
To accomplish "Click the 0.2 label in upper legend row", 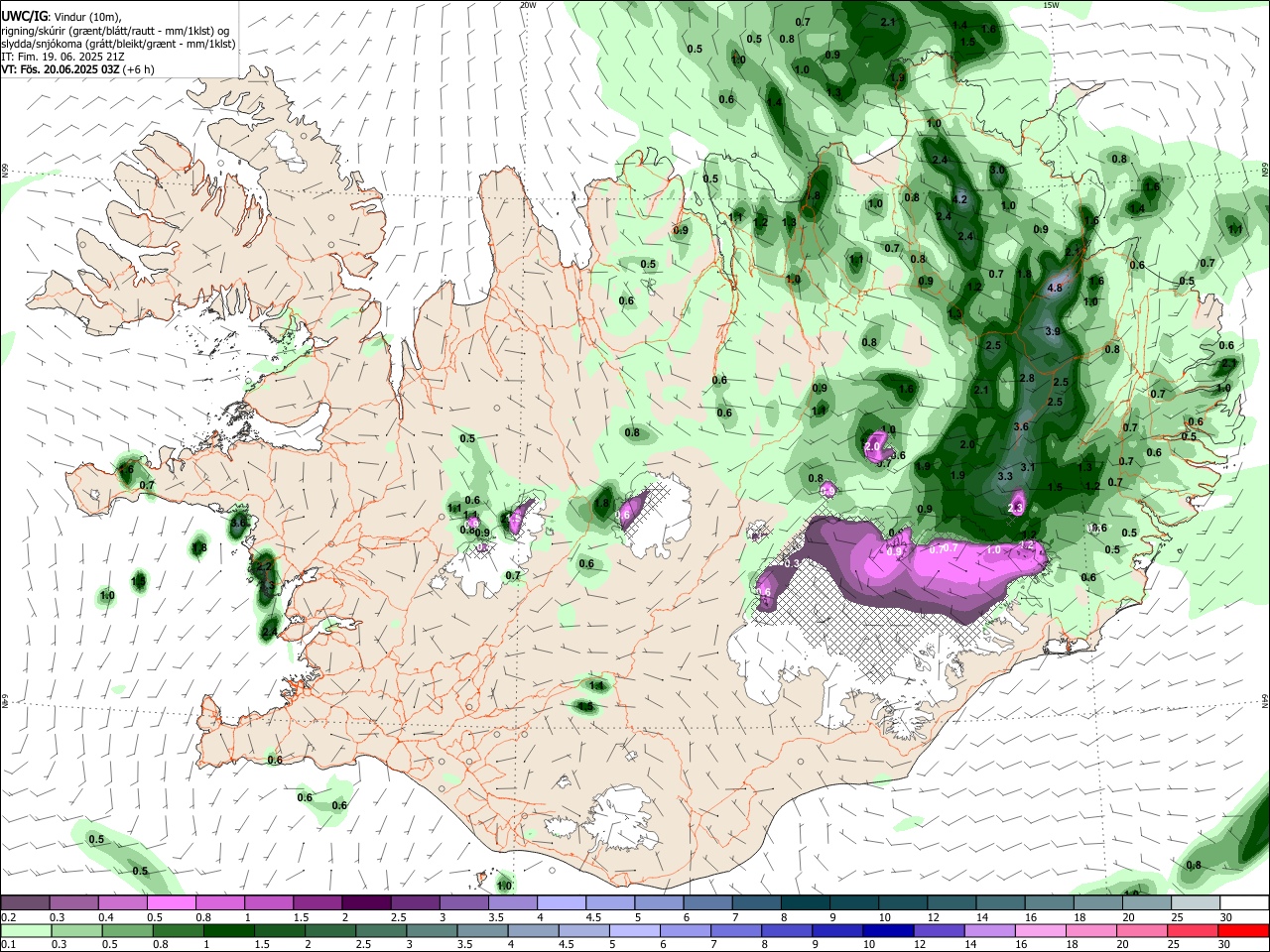I will point(7,918).
